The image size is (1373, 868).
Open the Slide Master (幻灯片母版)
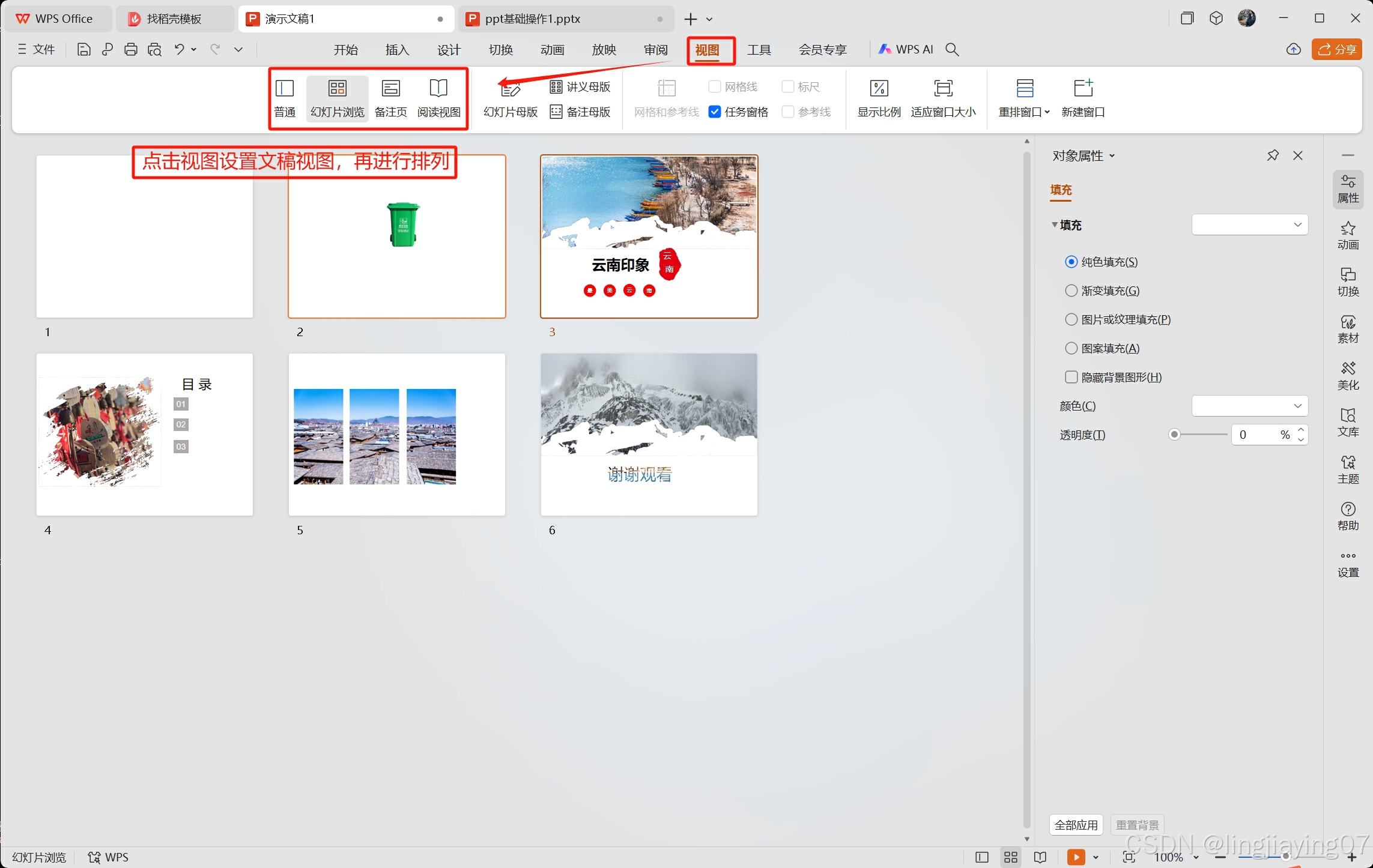(510, 98)
